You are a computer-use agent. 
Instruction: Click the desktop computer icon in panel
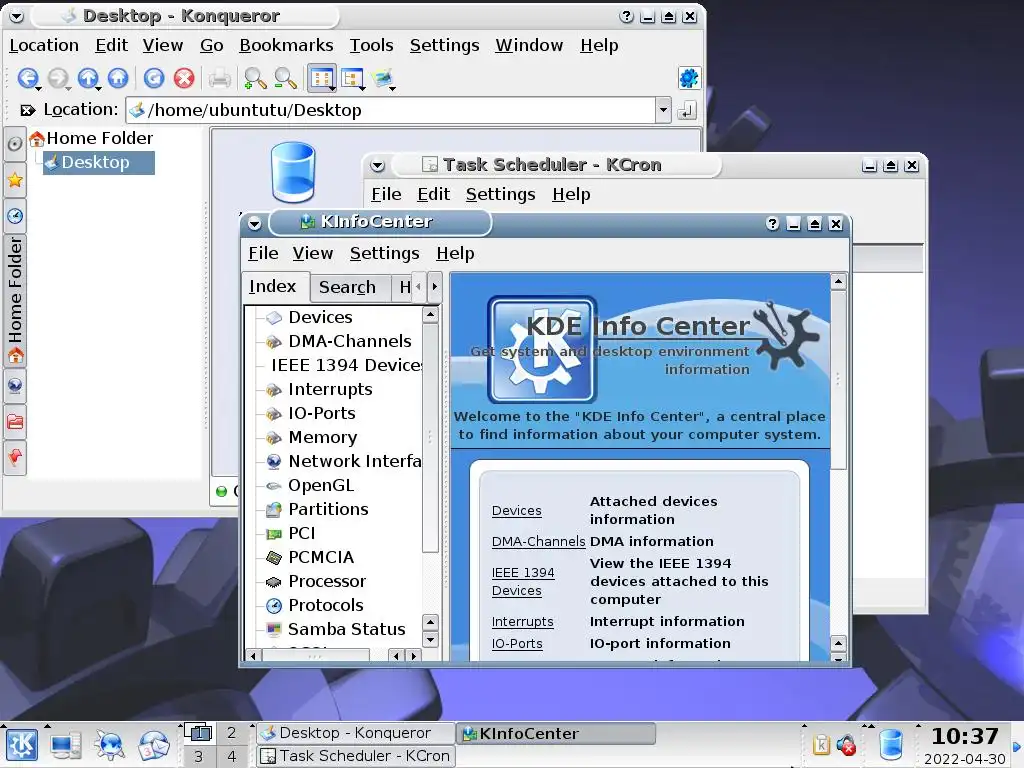(x=66, y=746)
